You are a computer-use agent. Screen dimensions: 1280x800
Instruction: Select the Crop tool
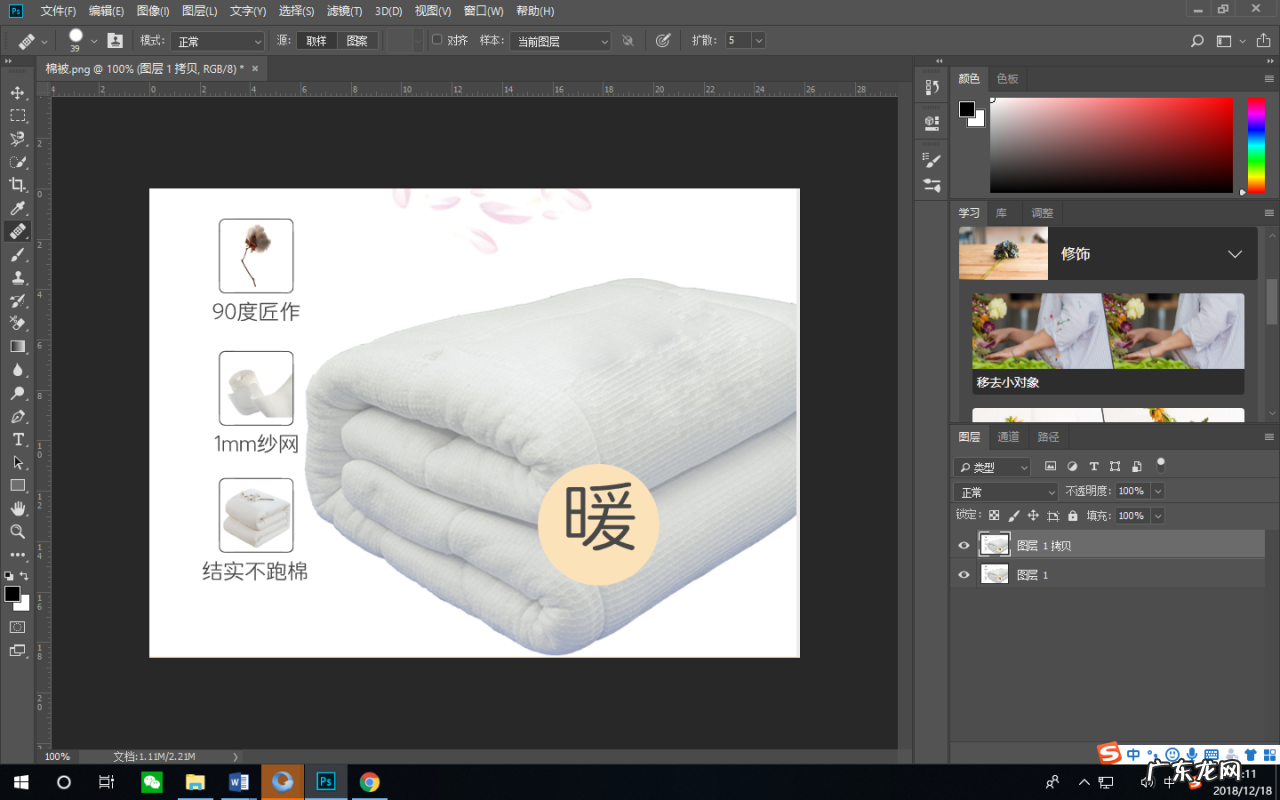[x=16, y=184]
